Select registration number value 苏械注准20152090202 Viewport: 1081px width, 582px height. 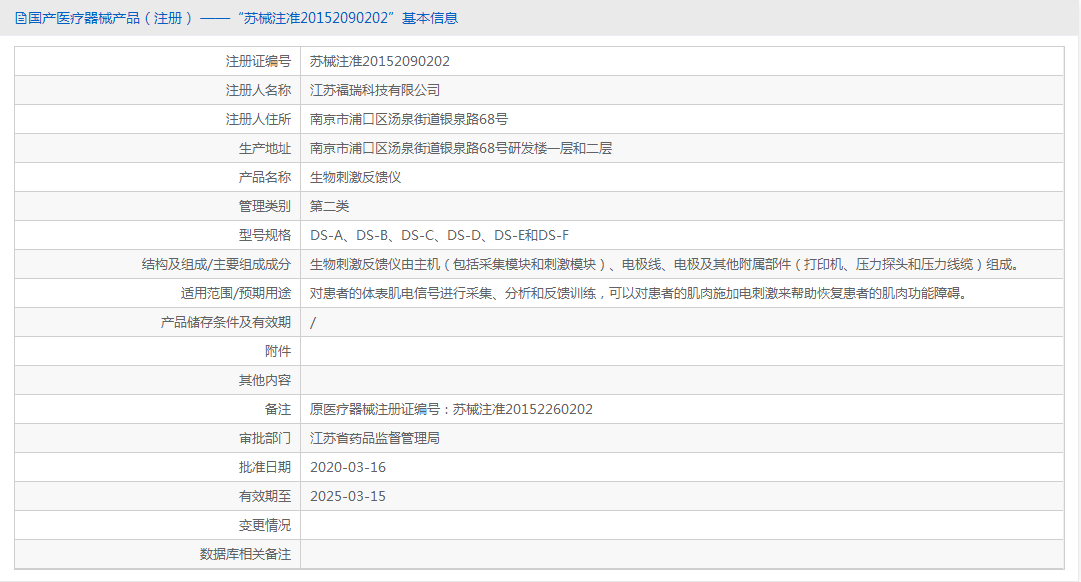(x=380, y=61)
